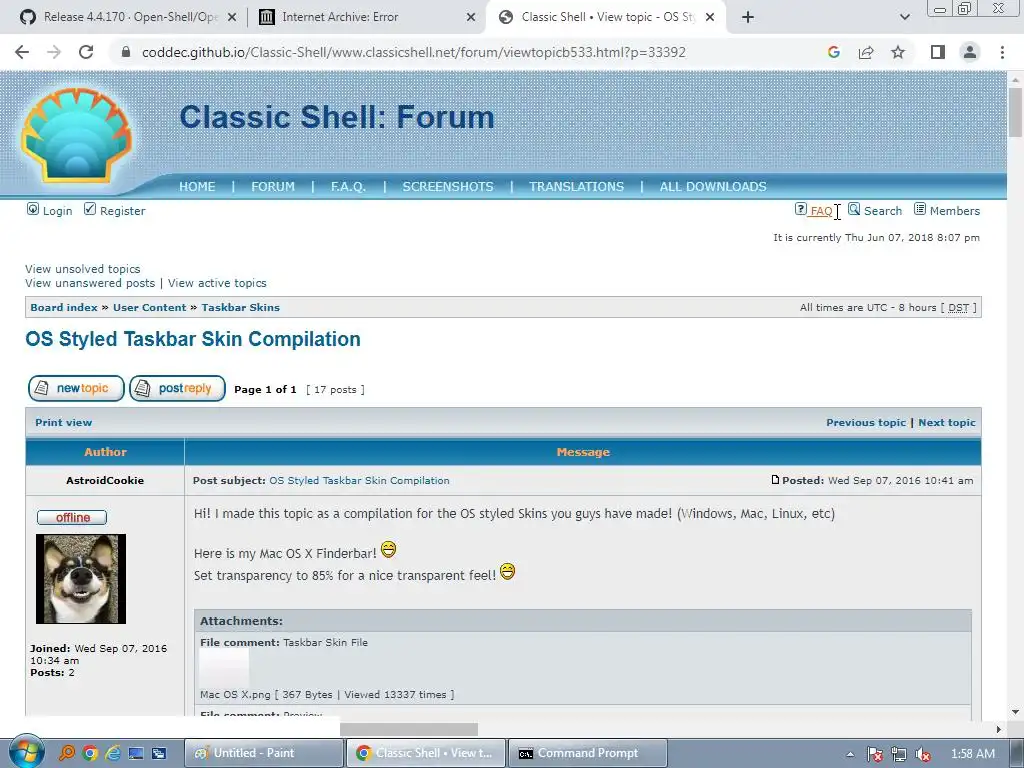
Task: Click the muted volume tray icon
Action: 923,754
